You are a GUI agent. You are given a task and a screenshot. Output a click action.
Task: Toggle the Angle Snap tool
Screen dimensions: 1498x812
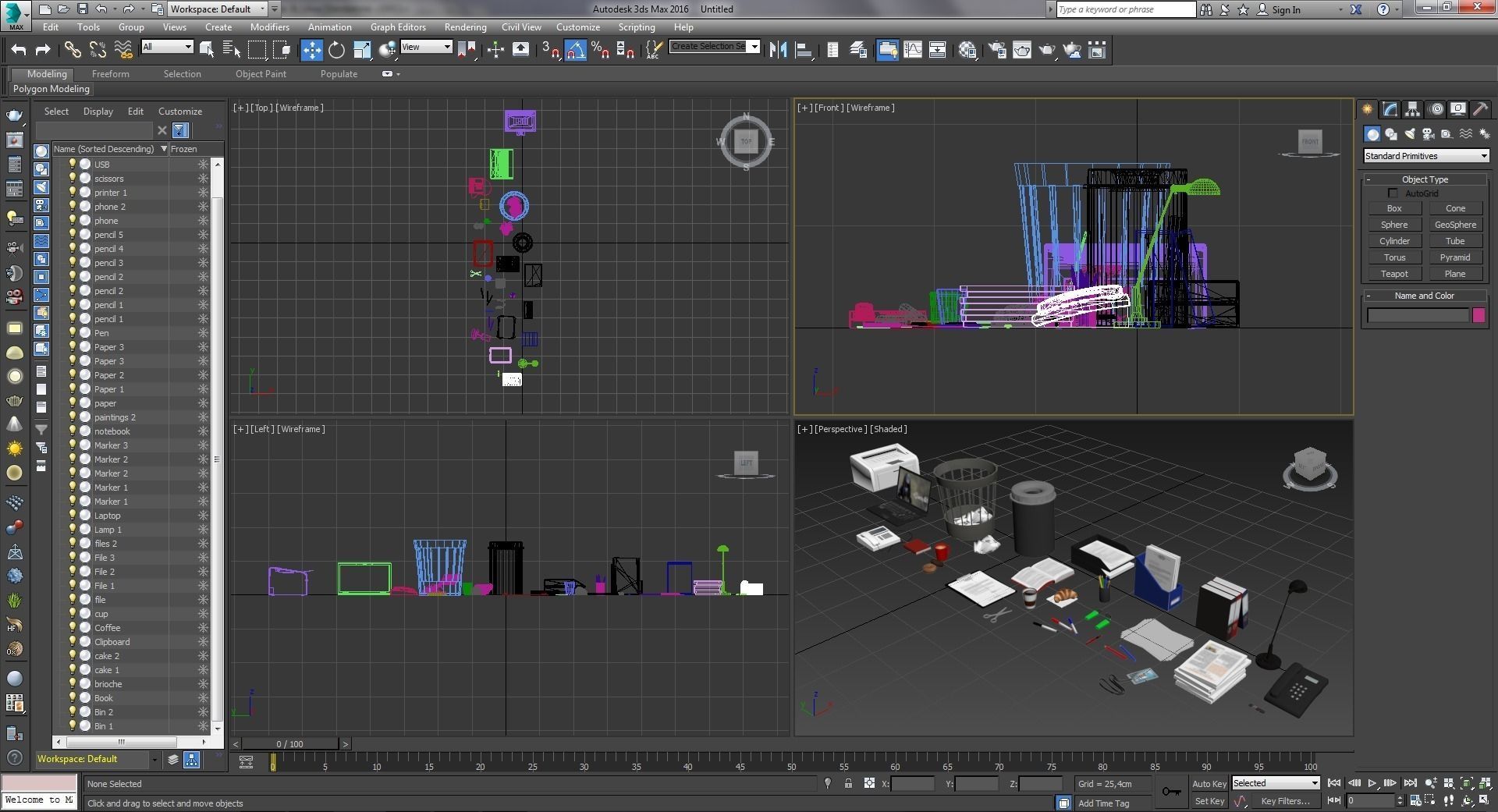point(575,50)
